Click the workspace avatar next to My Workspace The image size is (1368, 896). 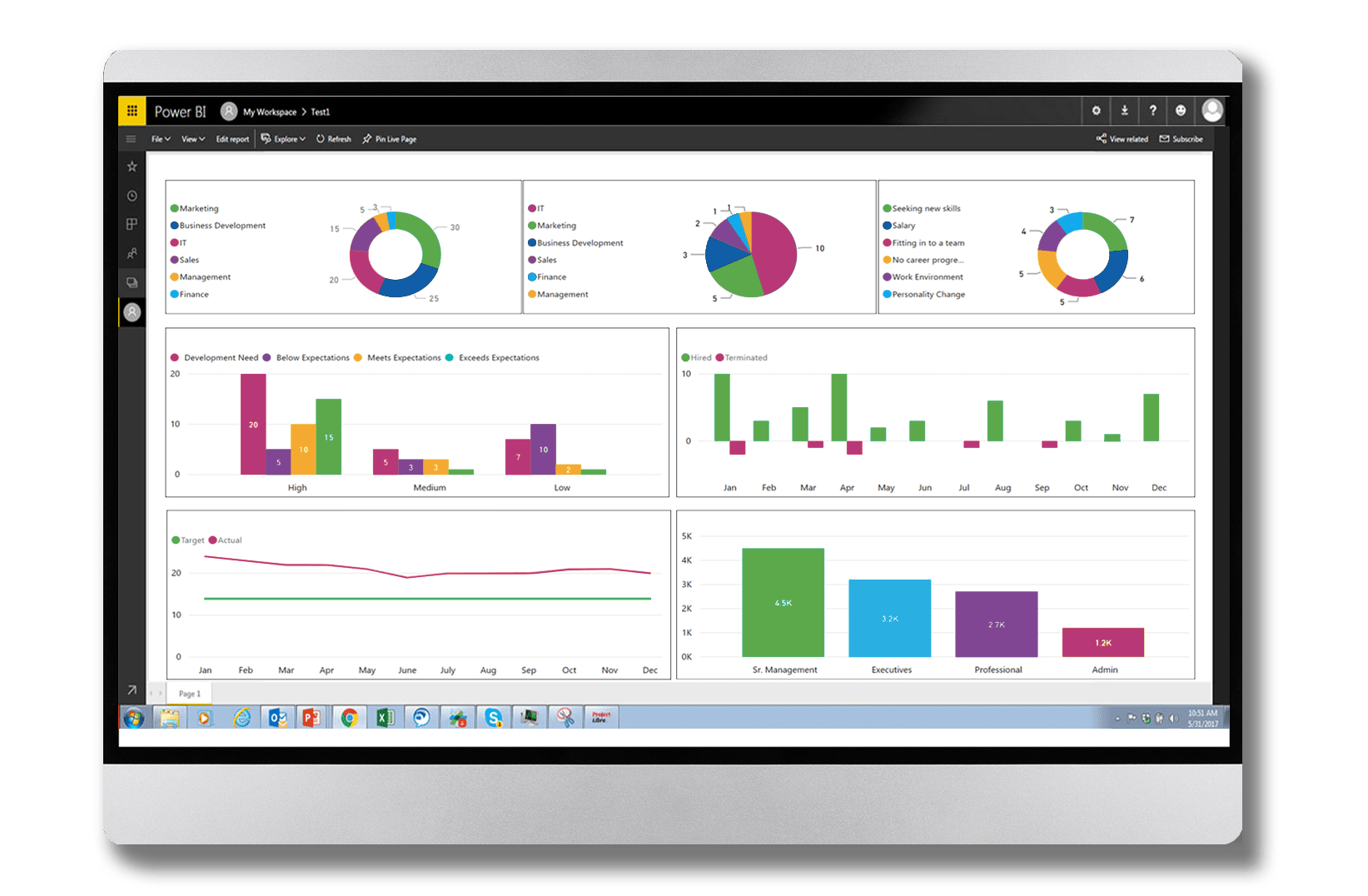229,111
